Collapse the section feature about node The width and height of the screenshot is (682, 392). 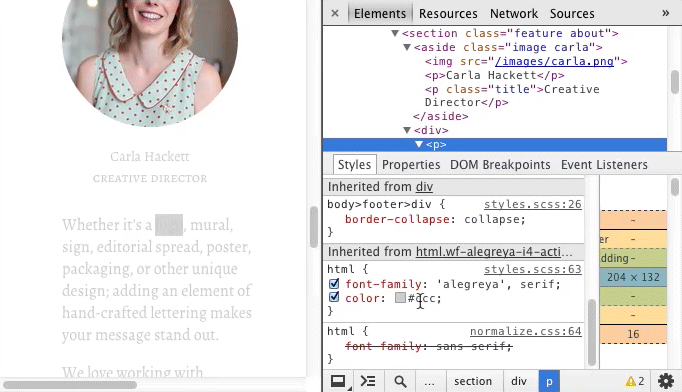tap(395, 33)
